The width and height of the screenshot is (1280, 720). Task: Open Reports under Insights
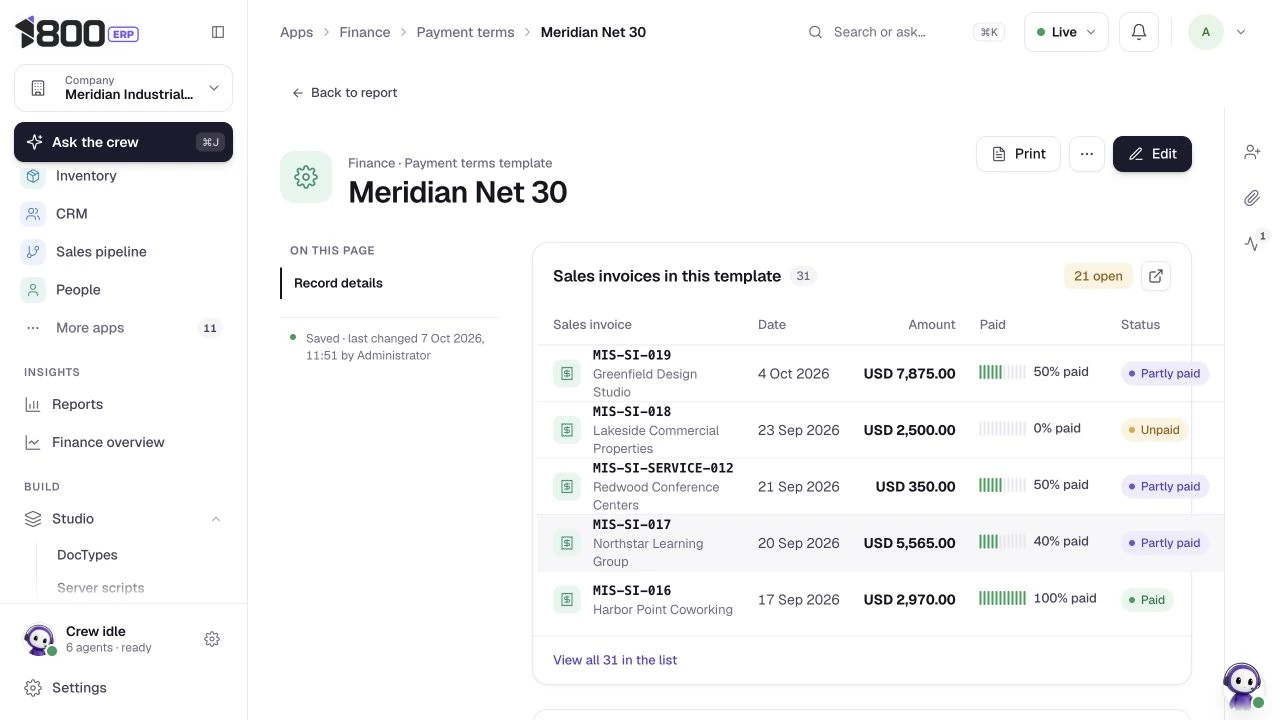123,405
